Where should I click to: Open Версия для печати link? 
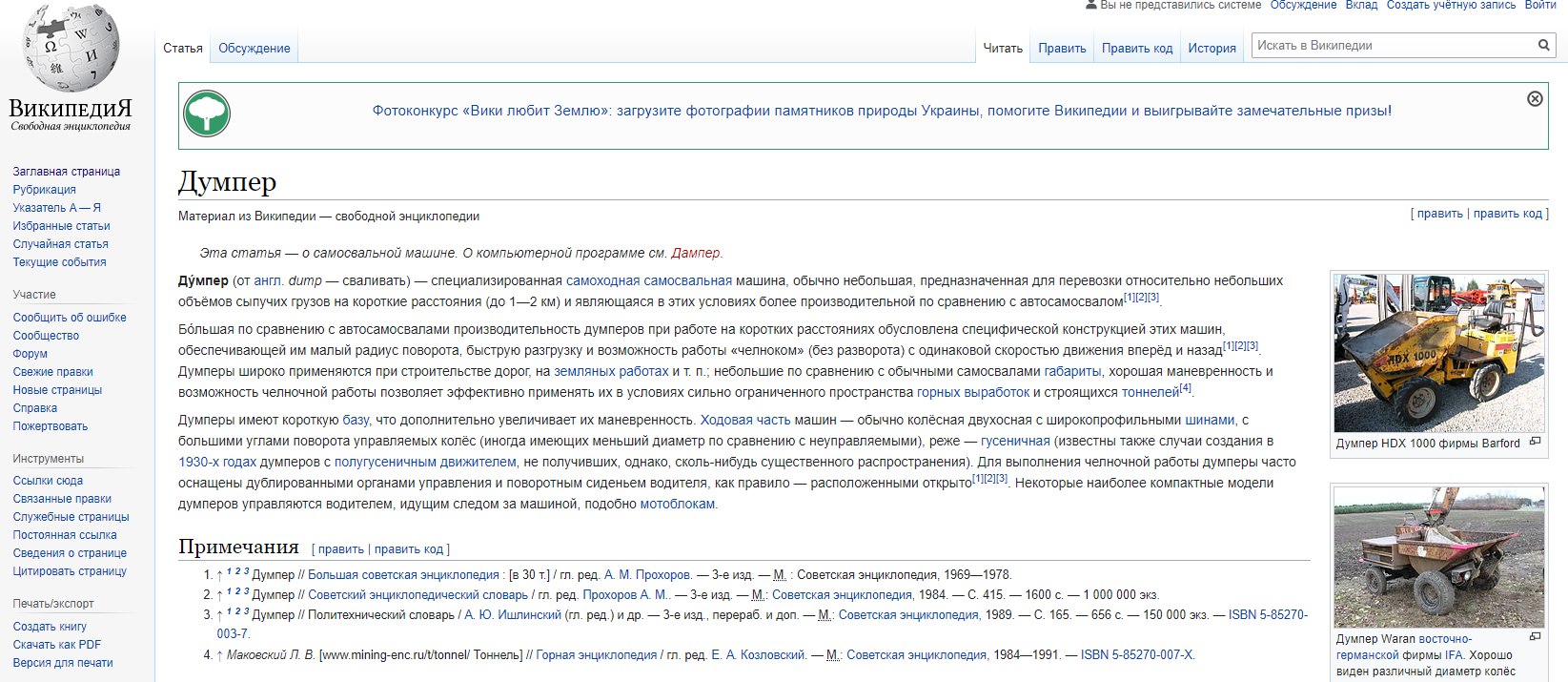[x=63, y=663]
